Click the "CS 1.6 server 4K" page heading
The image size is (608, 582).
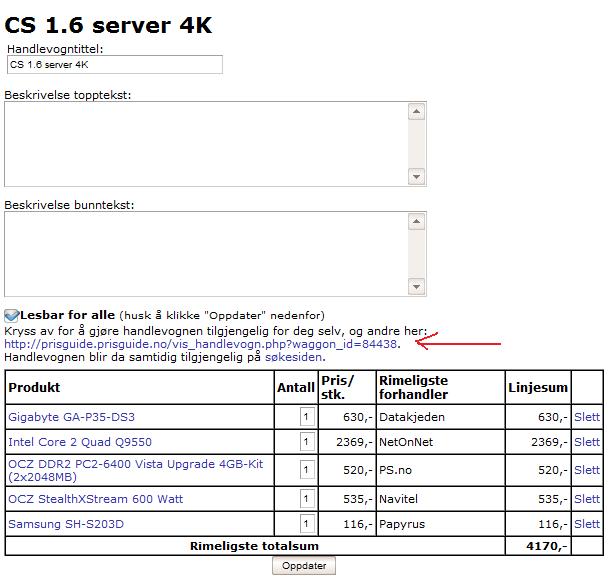click(108, 26)
